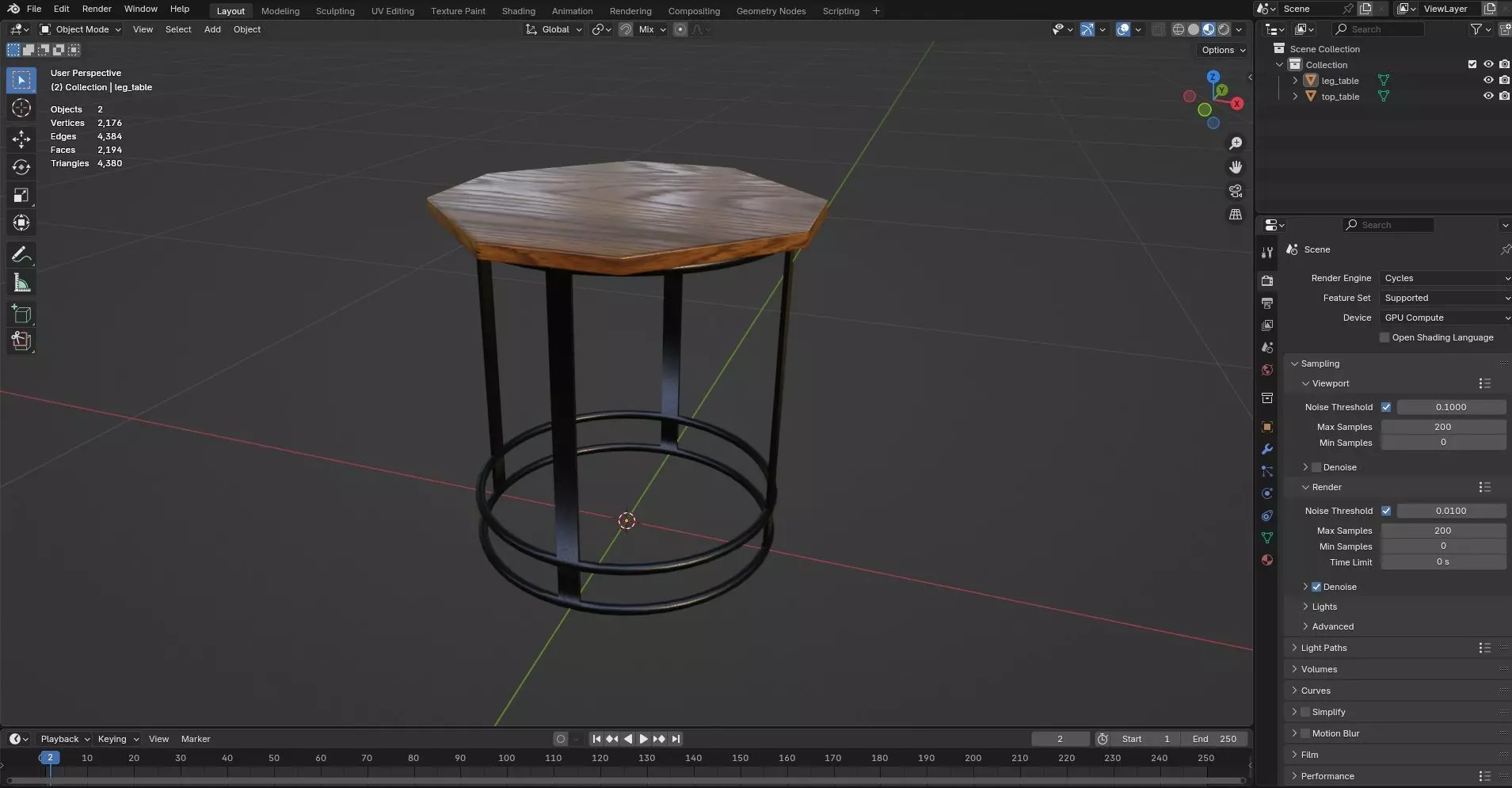Jump to the timeline end frame

coord(675,739)
